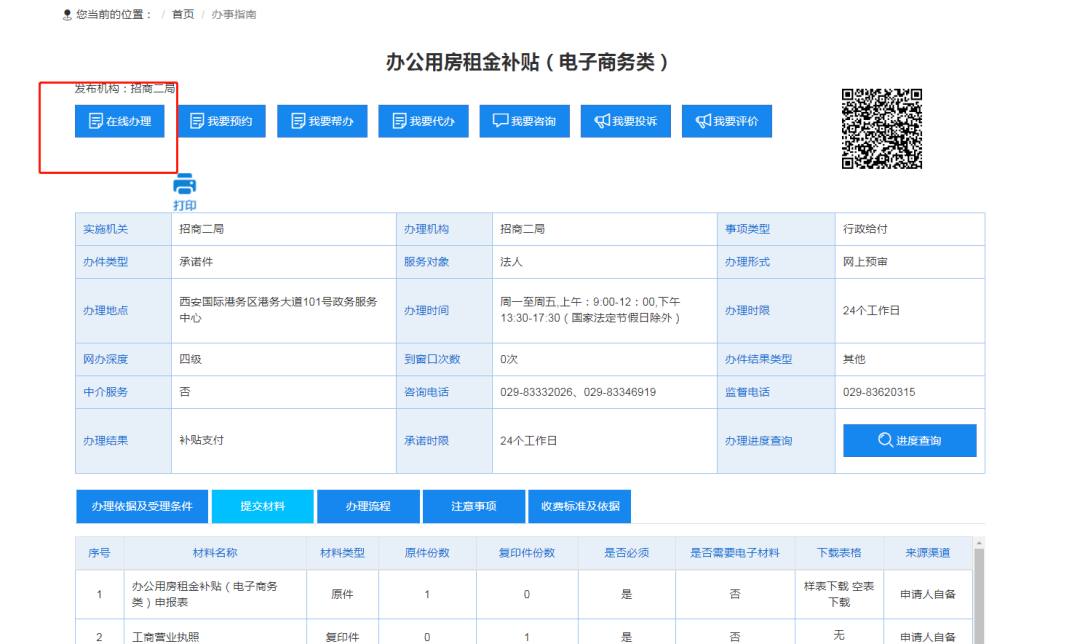Click the 原件份数 column header
This screenshot has height=644, width=1080.
point(427,552)
